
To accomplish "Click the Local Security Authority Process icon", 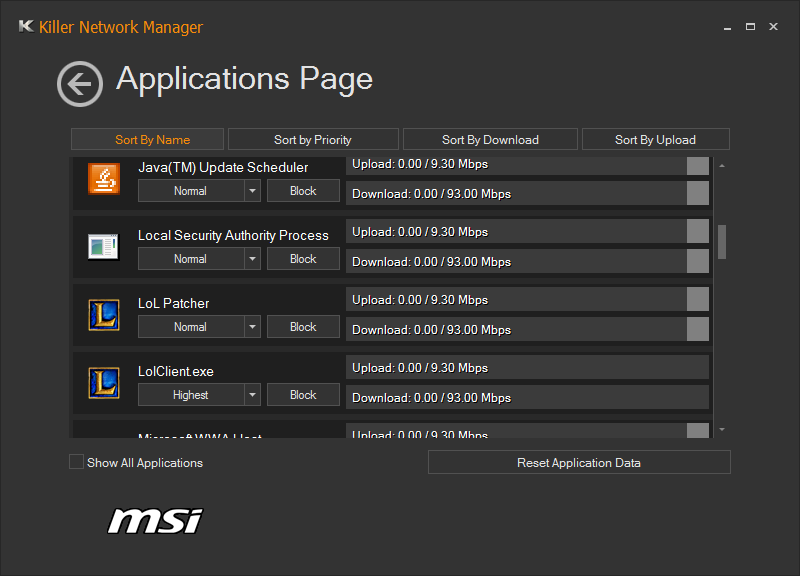I will pyautogui.click(x=103, y=247).
